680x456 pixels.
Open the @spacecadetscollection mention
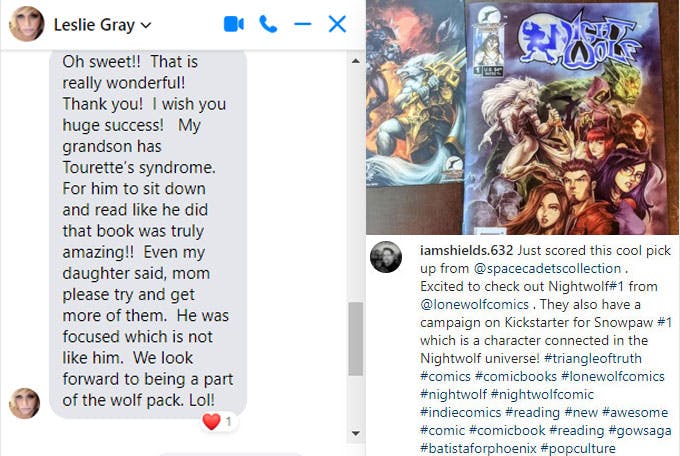[547, 269]
